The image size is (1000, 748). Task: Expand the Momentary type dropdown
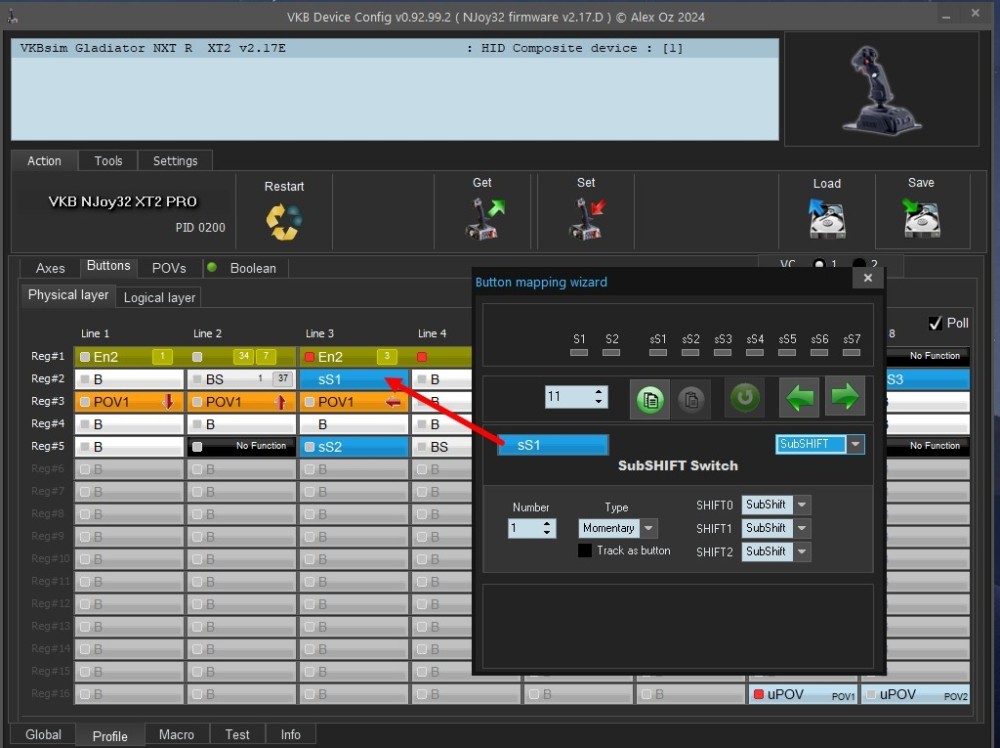(649, 528)
